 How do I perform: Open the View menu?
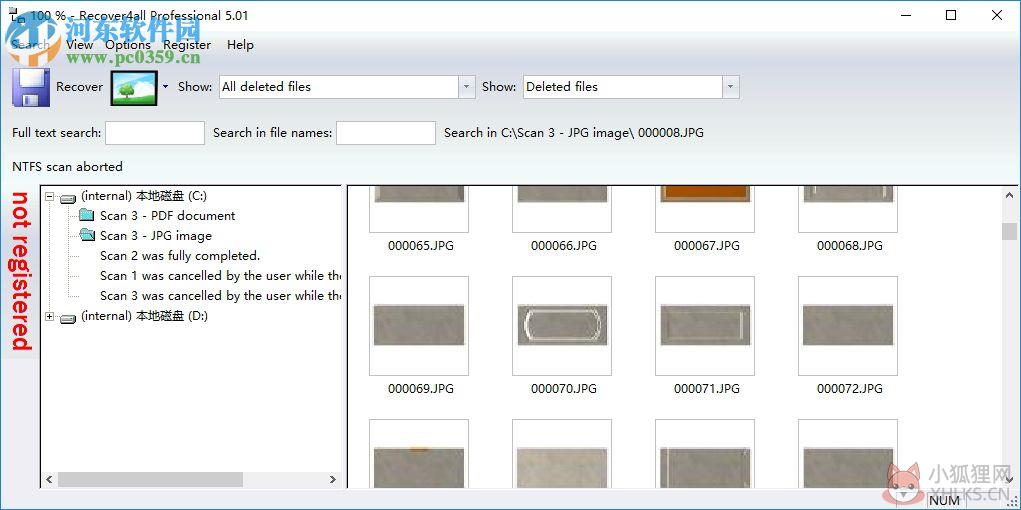click(x=79, y=45)
